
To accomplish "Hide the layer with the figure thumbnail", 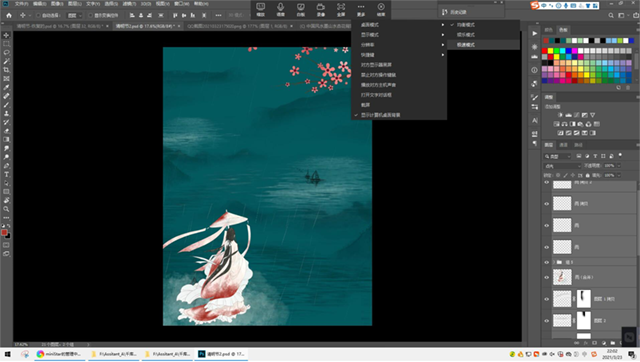I will (547, 278).
